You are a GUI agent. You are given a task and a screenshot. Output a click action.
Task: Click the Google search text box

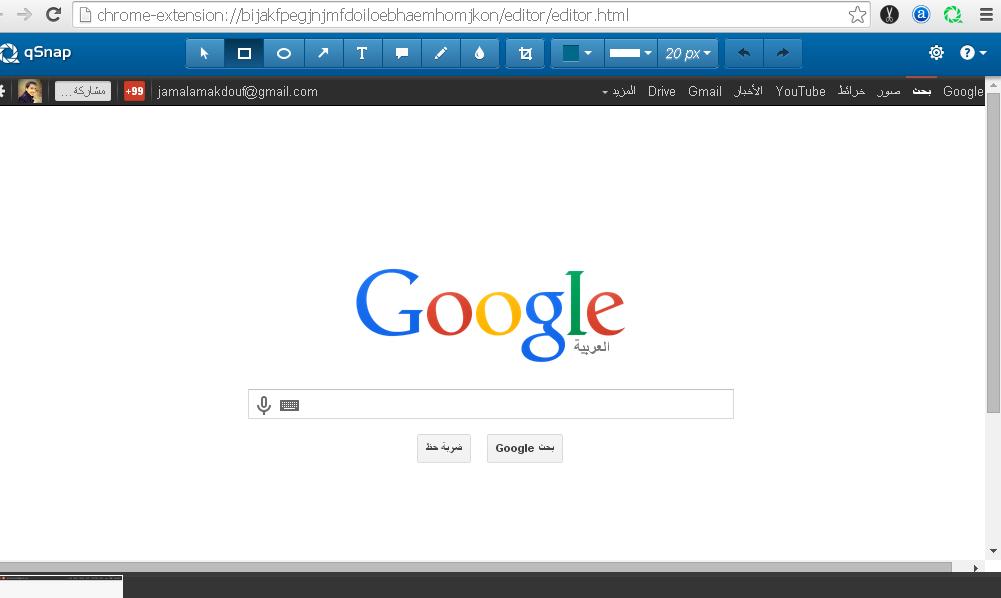click(x=491, y=404)
